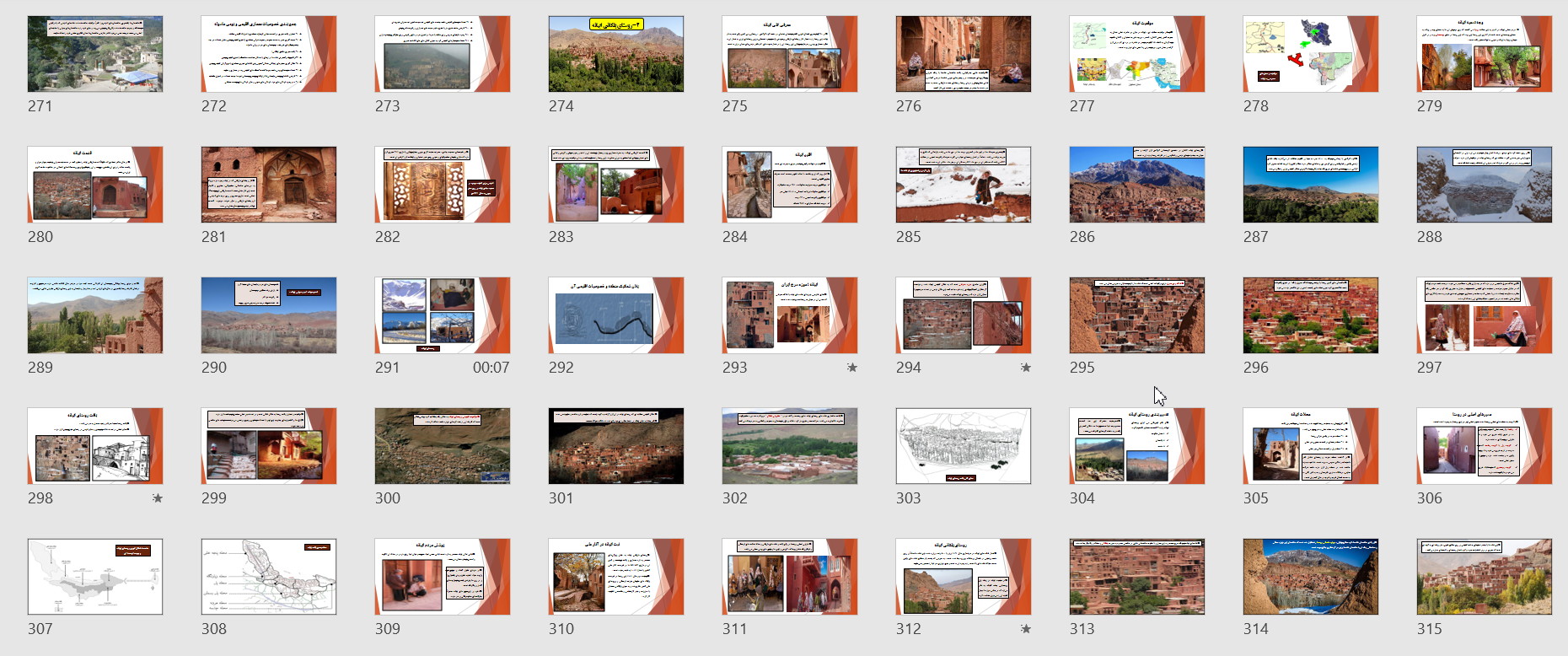Select slide 287 with deep blue sky
1568x656 pixels.
coord(1310,185)
